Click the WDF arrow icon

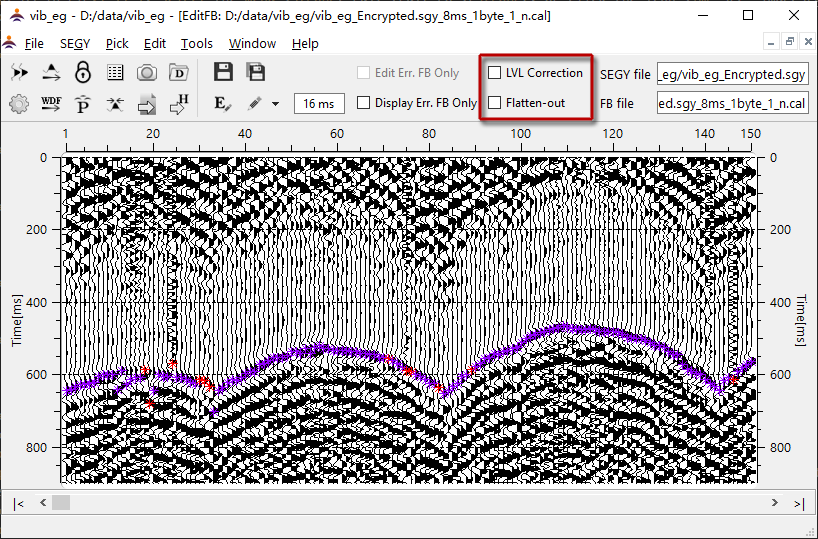coord(51,104)
